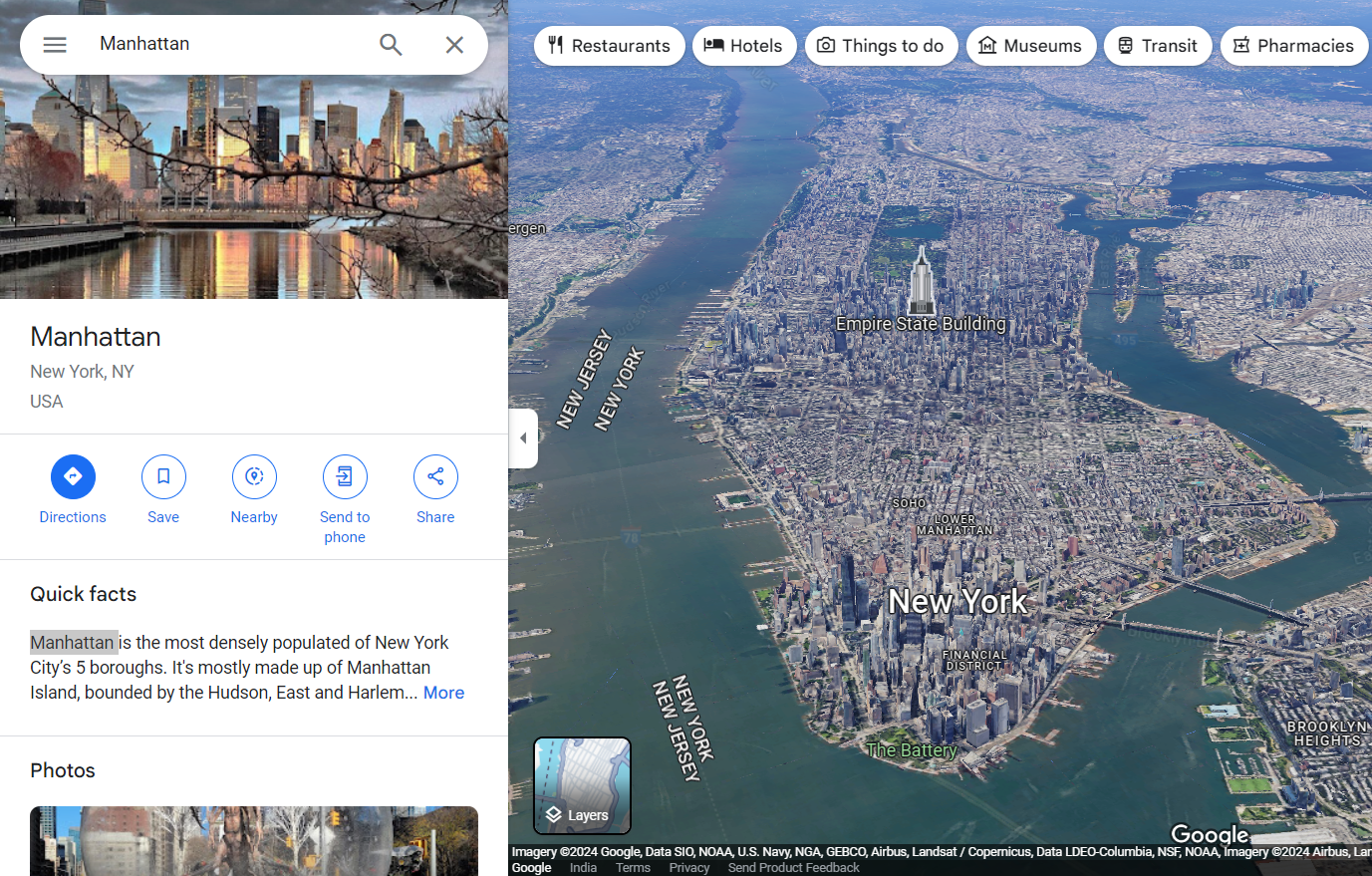Select the Things to do chip
Screen dimensions: 1372x876
coord(882,46)
